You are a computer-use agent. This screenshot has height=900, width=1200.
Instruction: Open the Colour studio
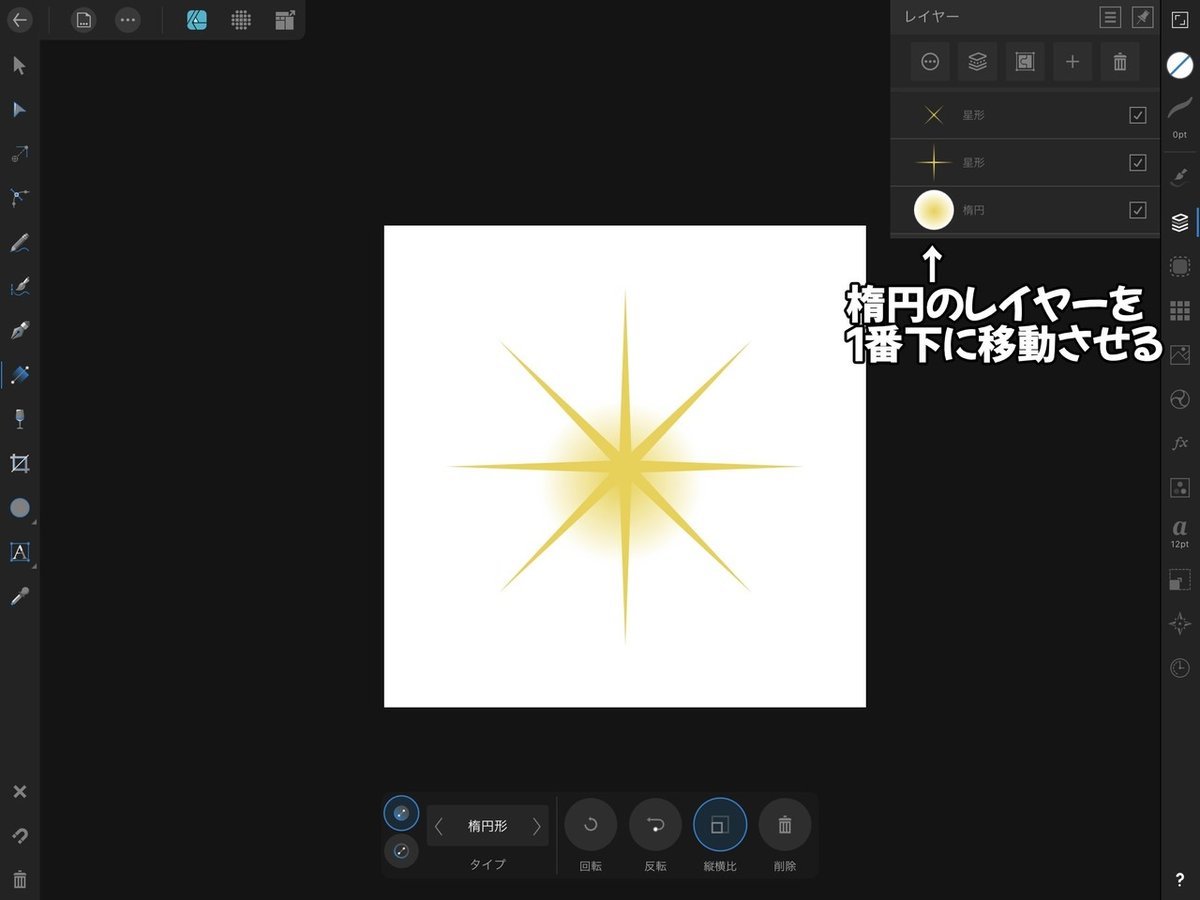click(x=1180, y=65)
